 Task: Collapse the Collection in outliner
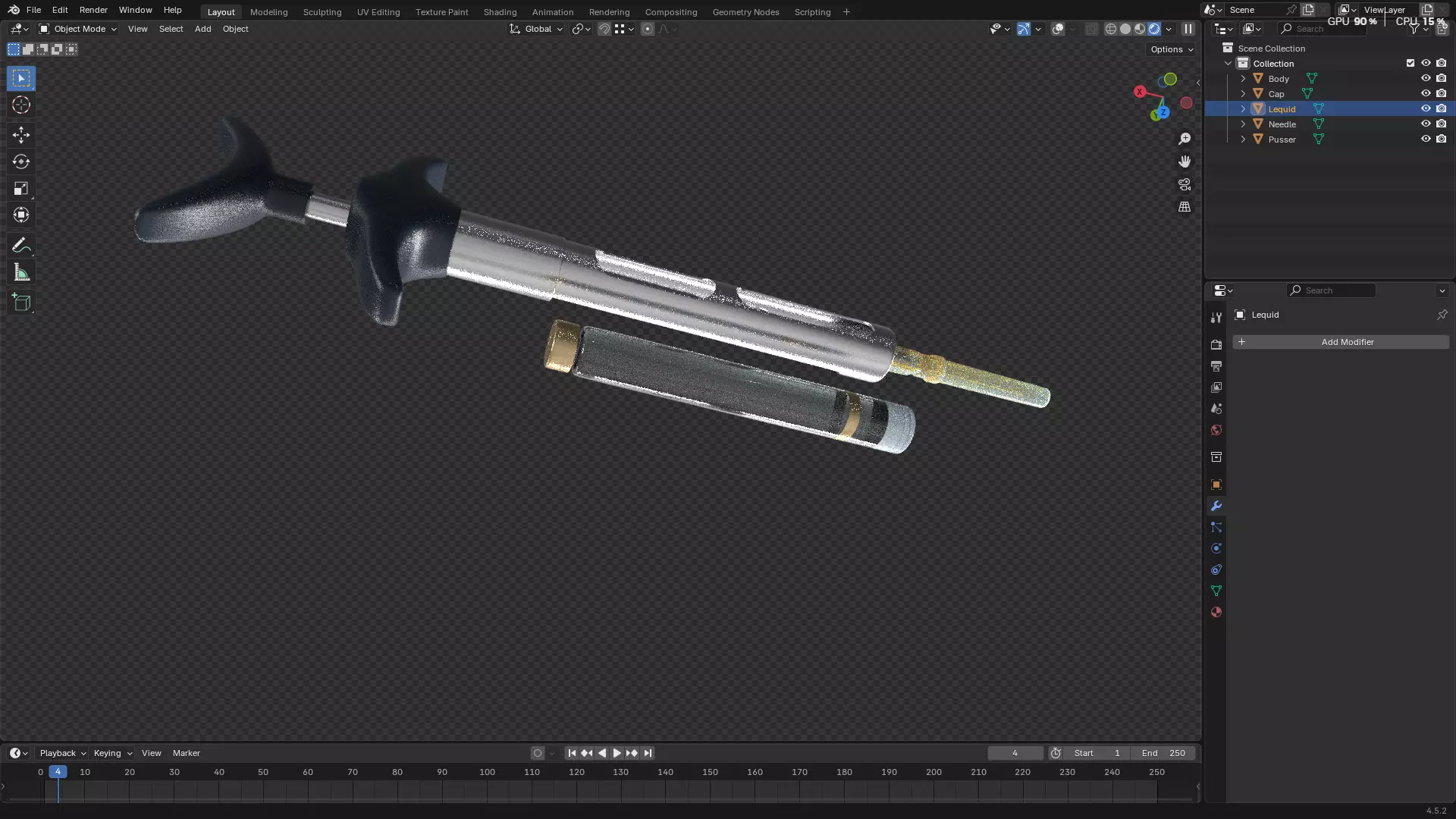click(x=1228, y=63)
